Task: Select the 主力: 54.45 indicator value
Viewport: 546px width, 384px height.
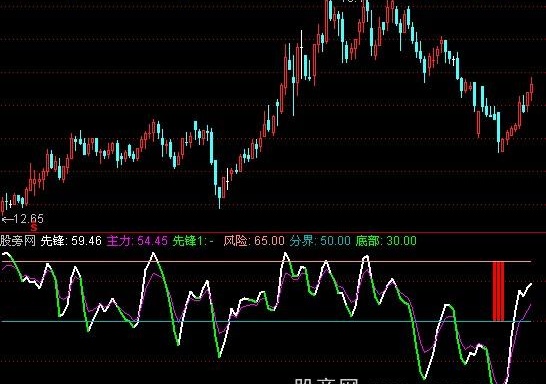Action: 137,241
